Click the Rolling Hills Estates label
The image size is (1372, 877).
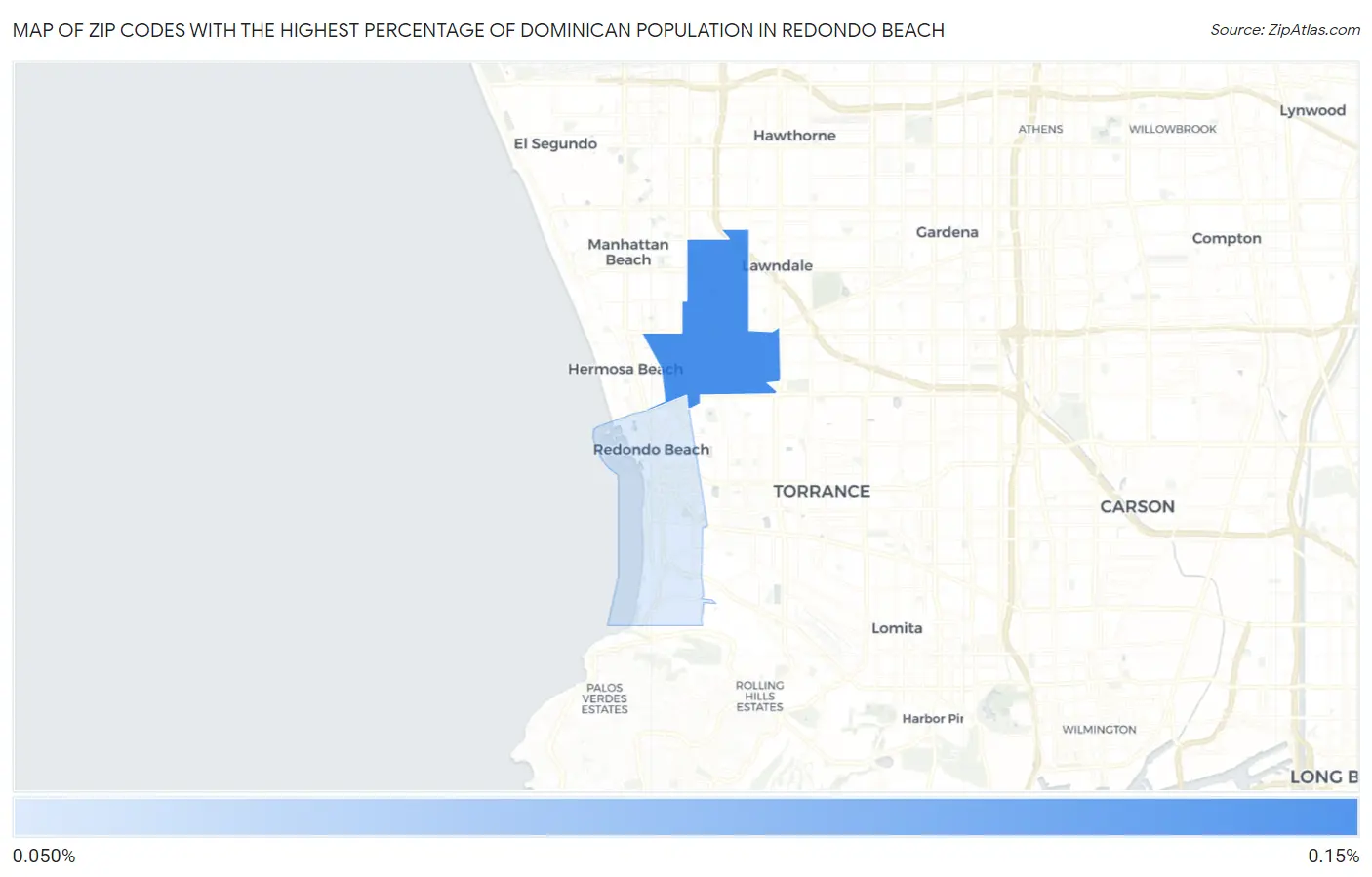point(759,696)
